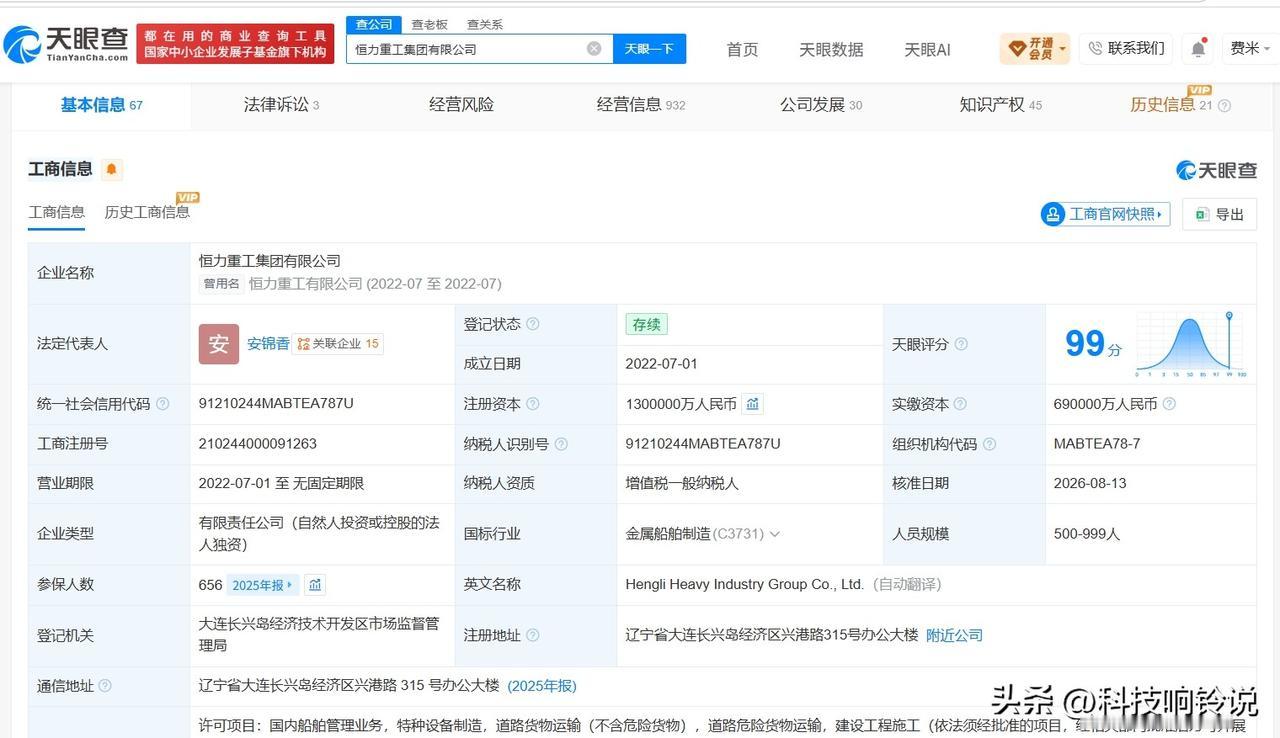Open the 知识产权 tab
1280x738 pixels.
(1001, 104)
